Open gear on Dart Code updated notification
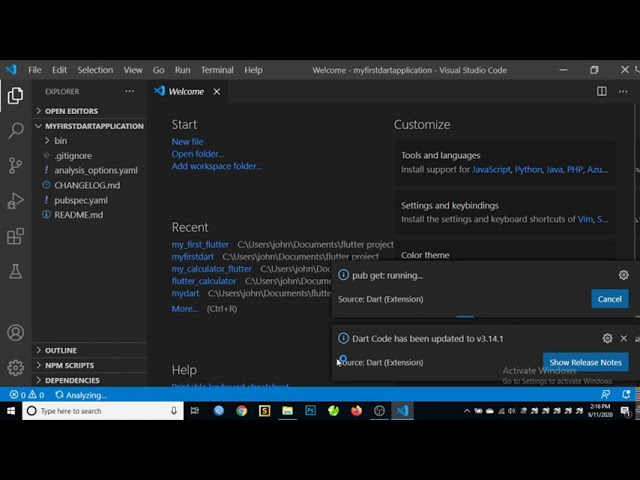The width and height of the screenshot is (640, 480). pyautogui.click(x=607, y=338)
